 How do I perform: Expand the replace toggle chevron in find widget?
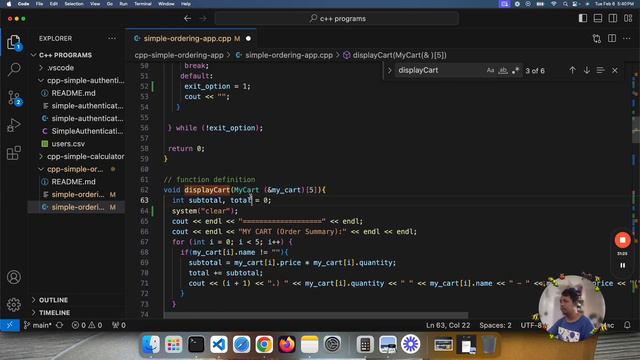(x=389, y=70)
